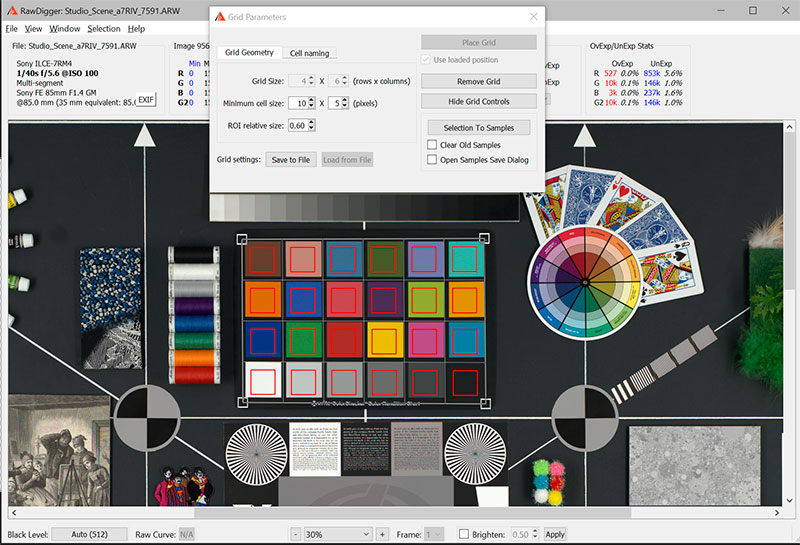Click vertical scrollbar down arrow

pos(789,501)
